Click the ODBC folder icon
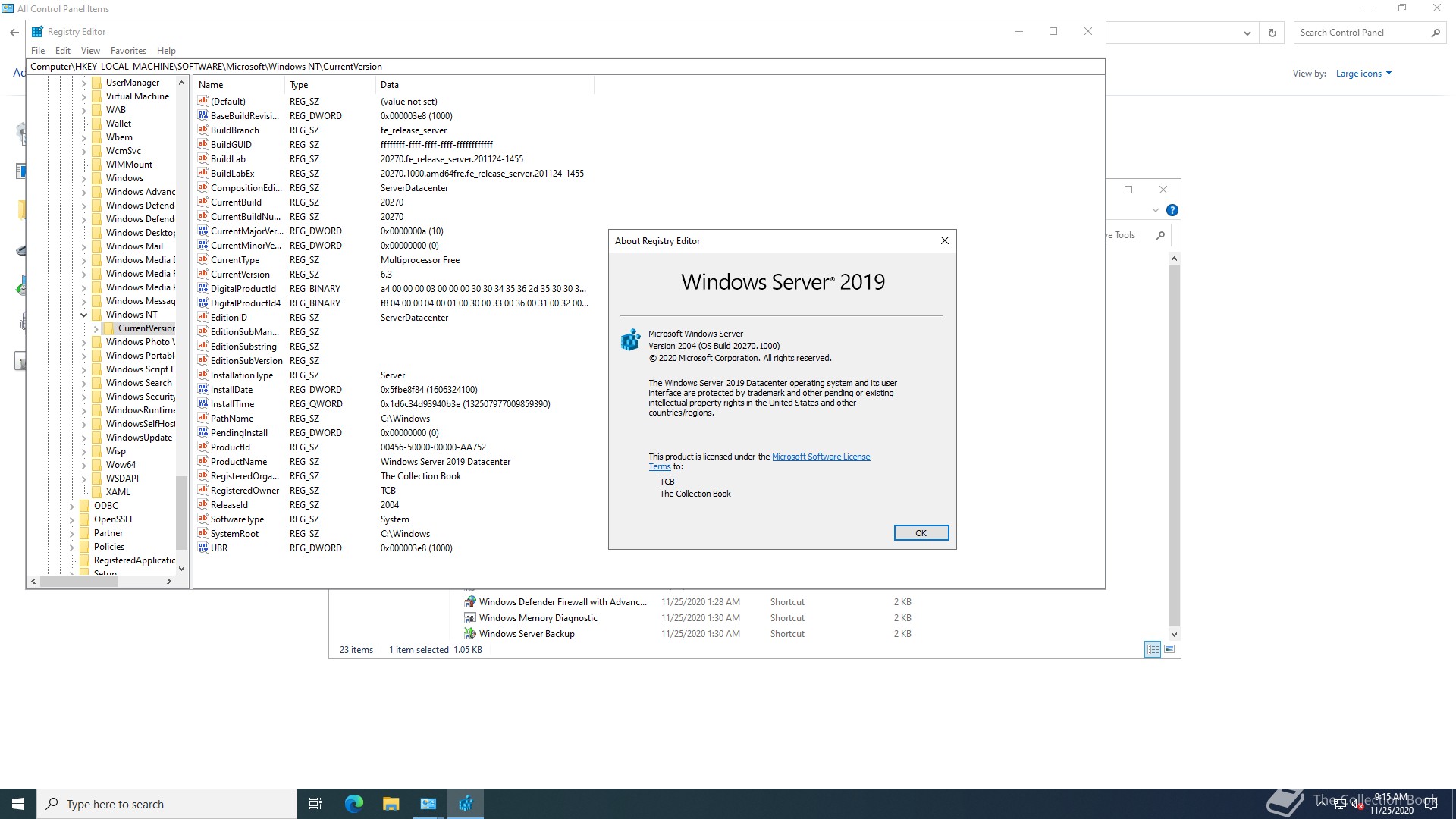This screenshot has height=819, width=1456. [84, 506]
